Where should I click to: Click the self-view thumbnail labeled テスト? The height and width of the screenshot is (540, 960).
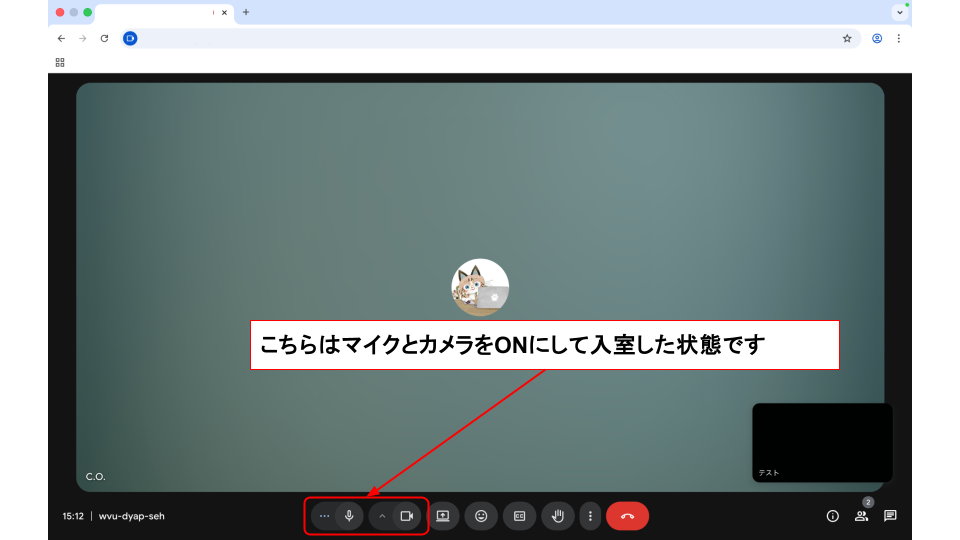tap(822, 442)
